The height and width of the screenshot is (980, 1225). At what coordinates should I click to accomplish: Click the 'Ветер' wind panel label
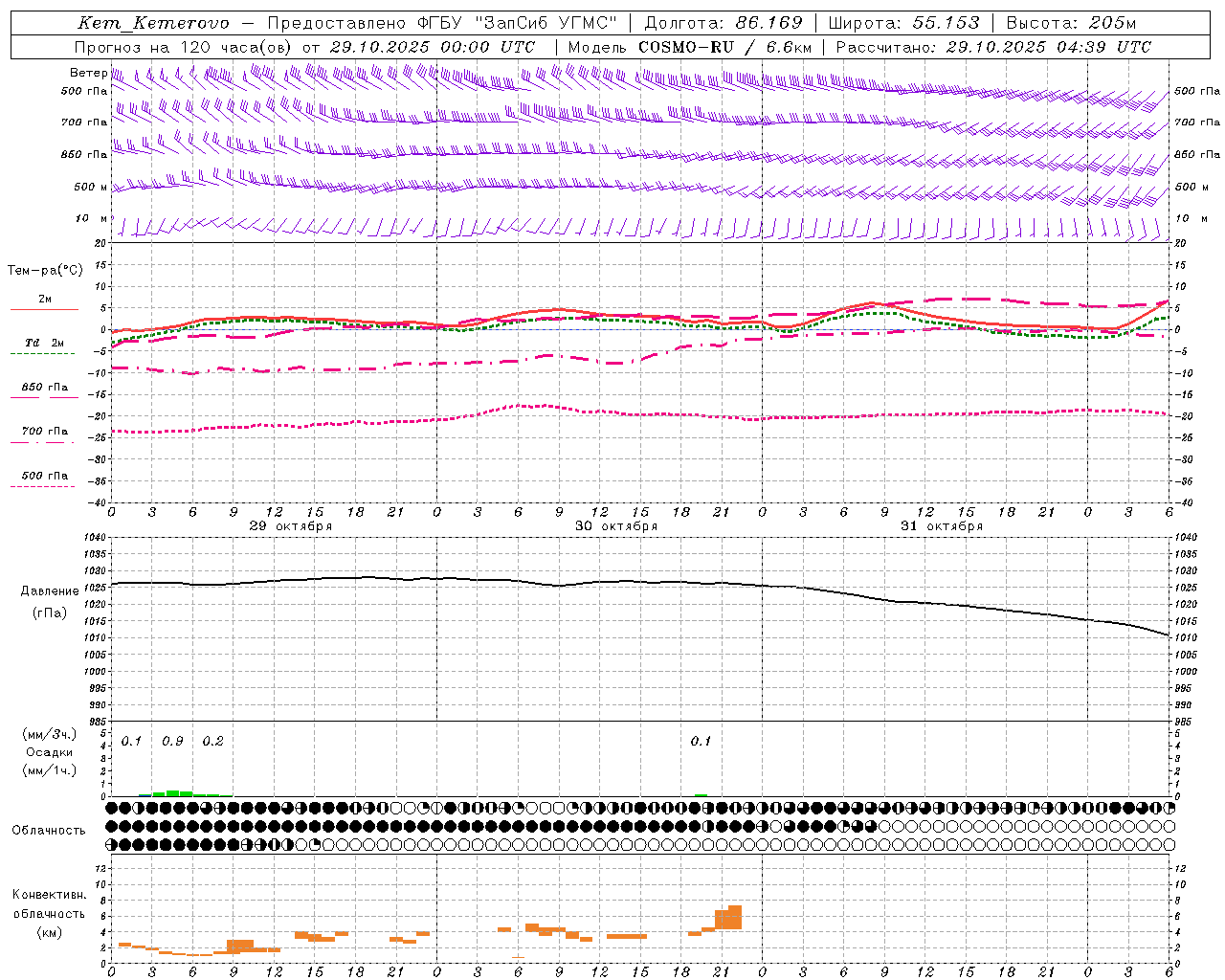(x=89, y=73)
